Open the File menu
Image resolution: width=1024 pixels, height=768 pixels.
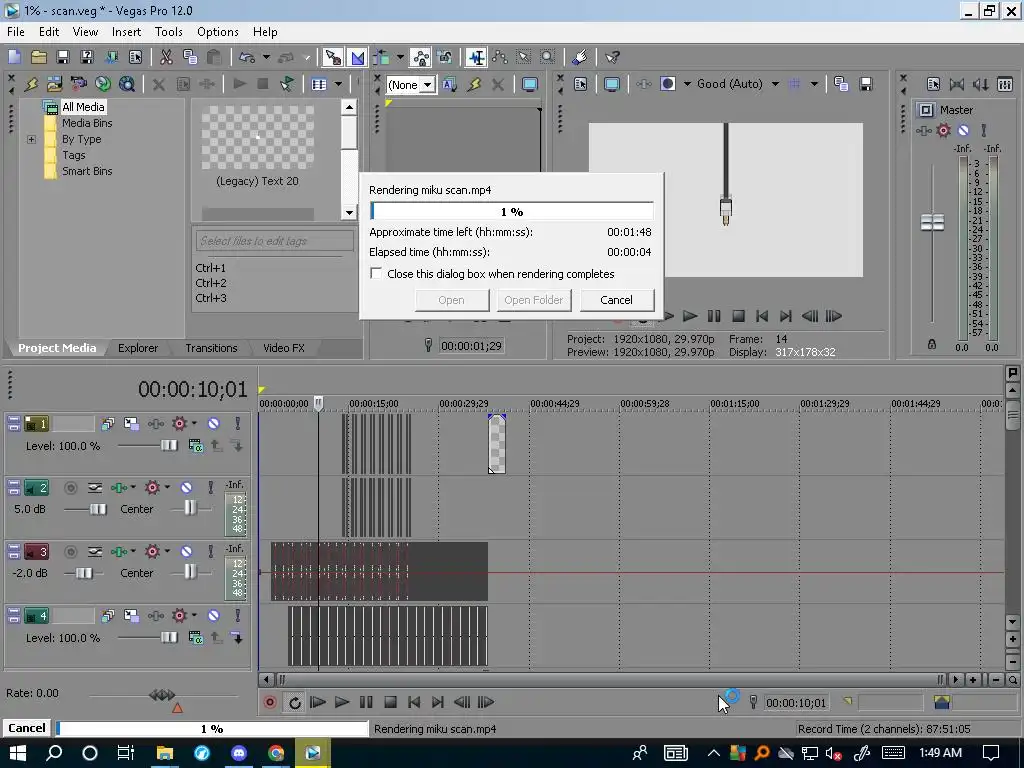coord(16,32)
